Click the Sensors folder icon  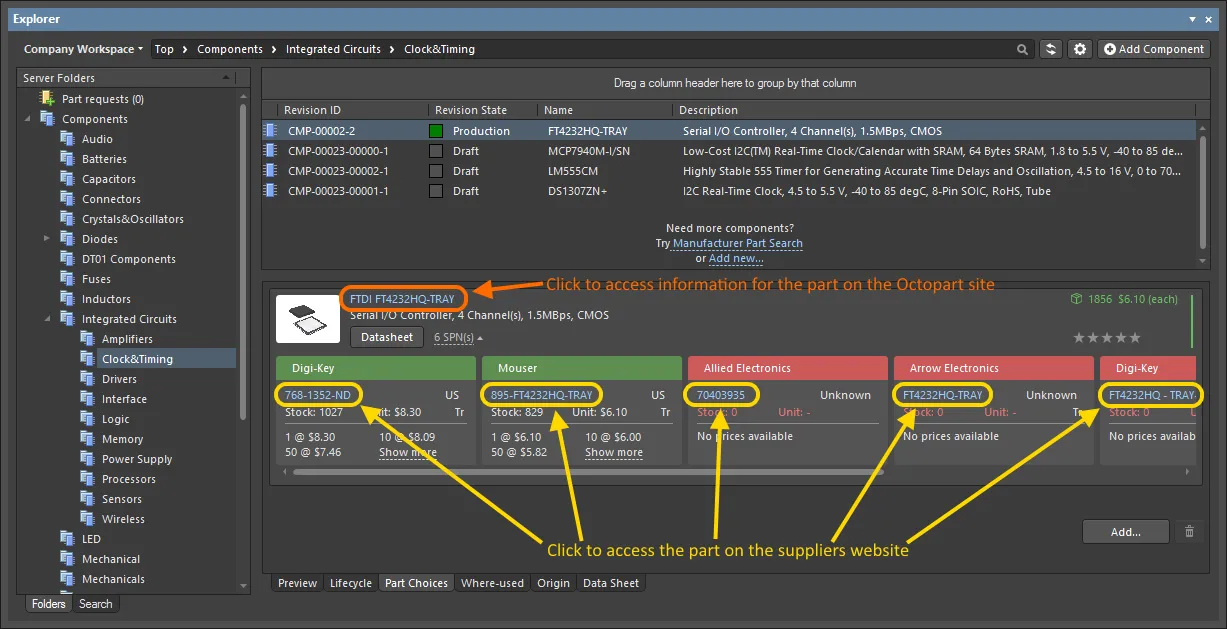click(x=87, y=499)
